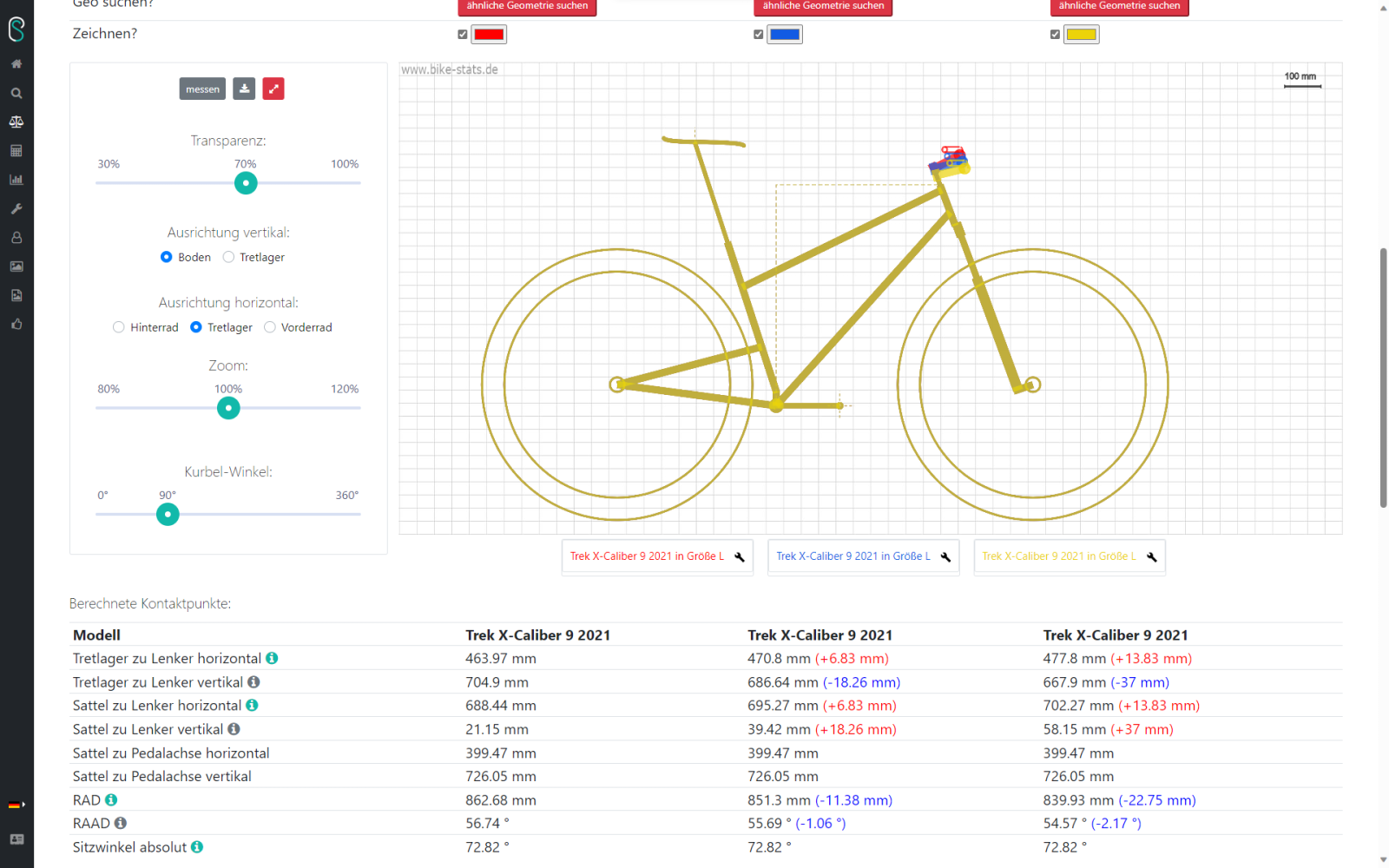Select Vorderrad horizontal alignment

(x=270, y=327)
